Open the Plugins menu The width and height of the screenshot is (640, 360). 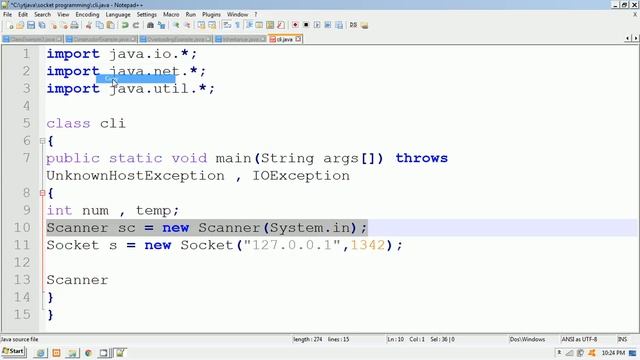coord(211,14)
